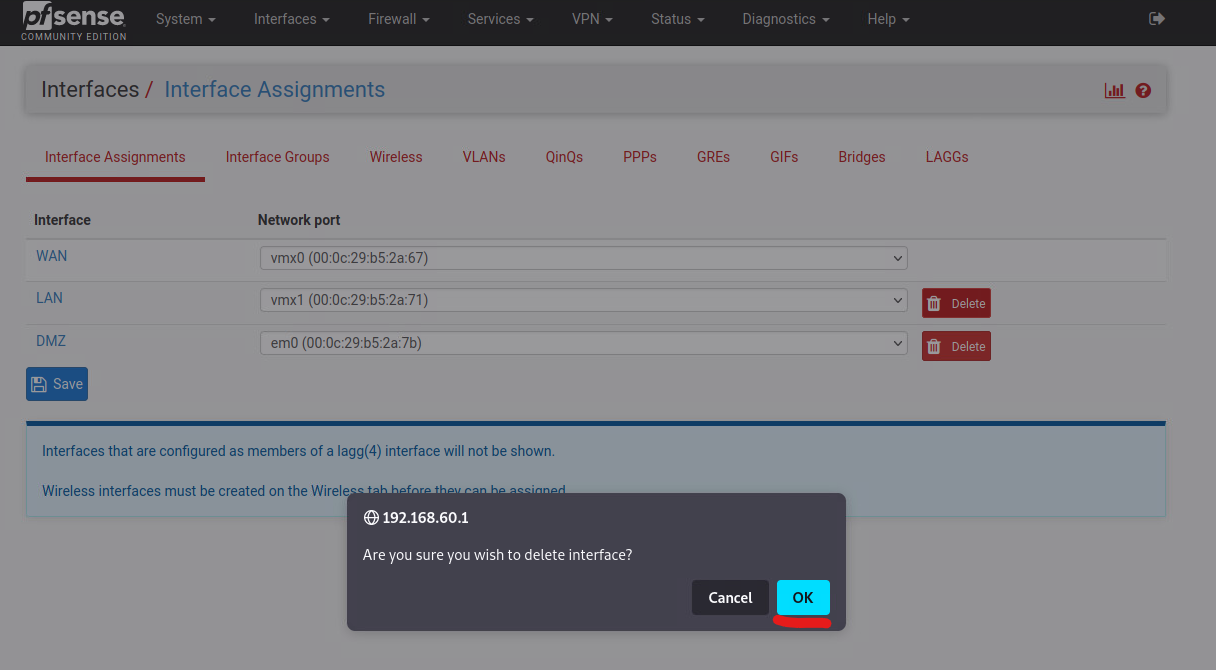Viewport: 1216px width, 670px height.
Task: Expand the DMZ network port dropdown
Action: click(x=583, y=343)
